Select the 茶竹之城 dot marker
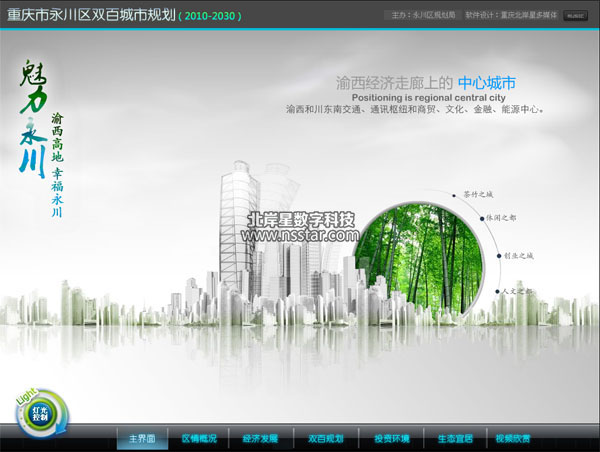 coord(455,194)
